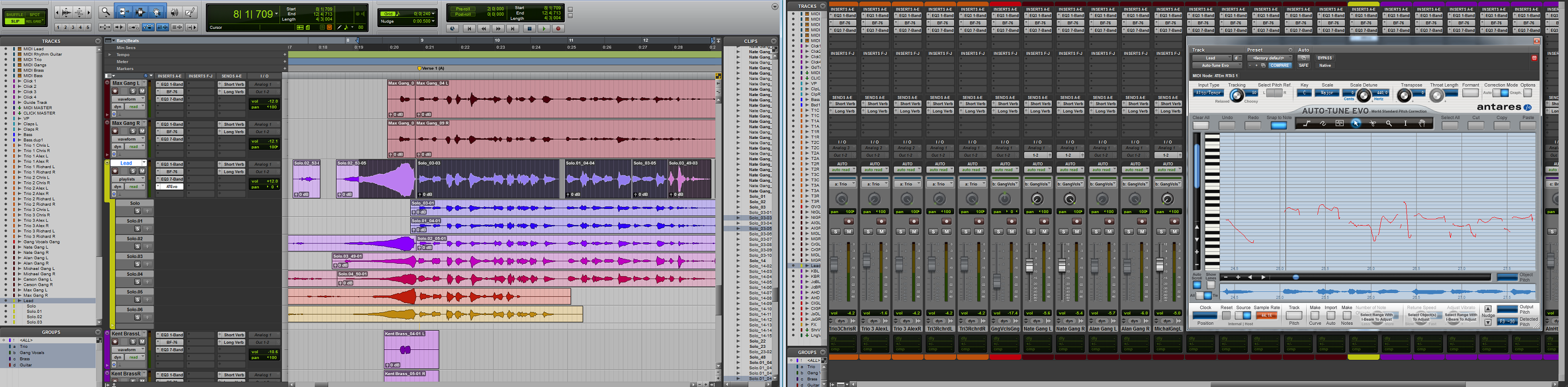1568x387 pixels.
Task: Toggle Auto-Tune Show Lanes button
Action: [x=1211, y=285]
